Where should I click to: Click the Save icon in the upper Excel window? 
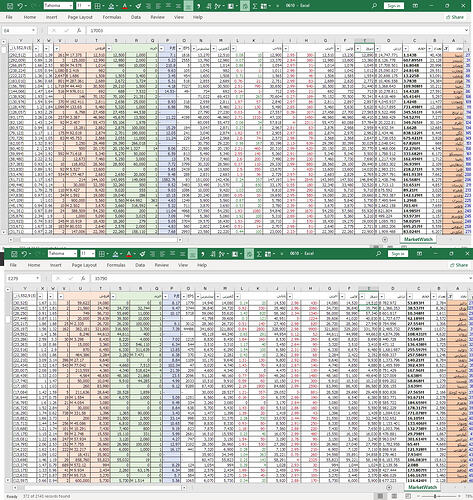[10, 6]
